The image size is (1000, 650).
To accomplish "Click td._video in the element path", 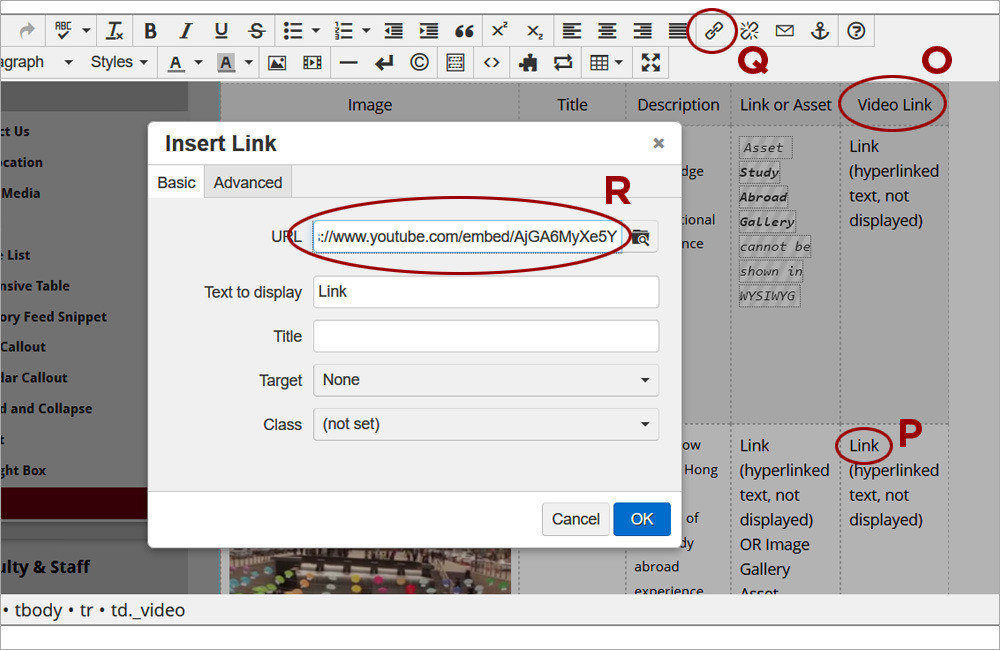I will tap(148, 610).
